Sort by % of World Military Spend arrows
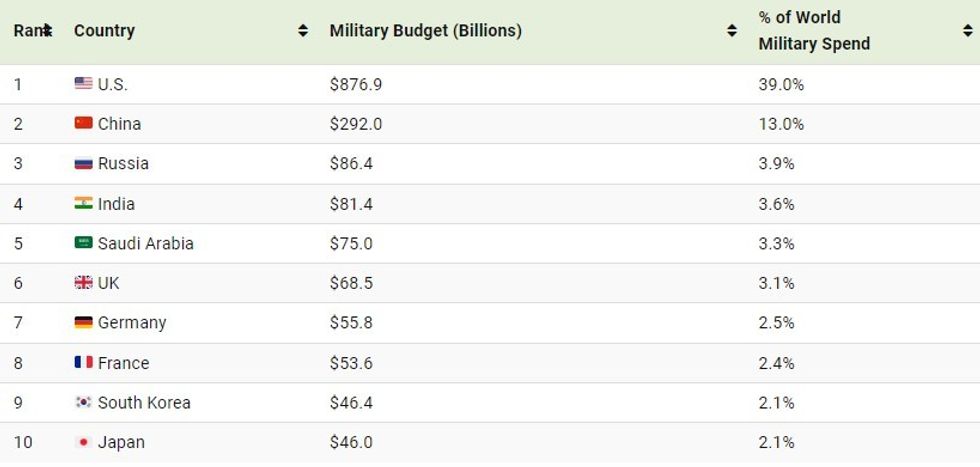Screen dimensions: 980x467 tap(967, 31)
